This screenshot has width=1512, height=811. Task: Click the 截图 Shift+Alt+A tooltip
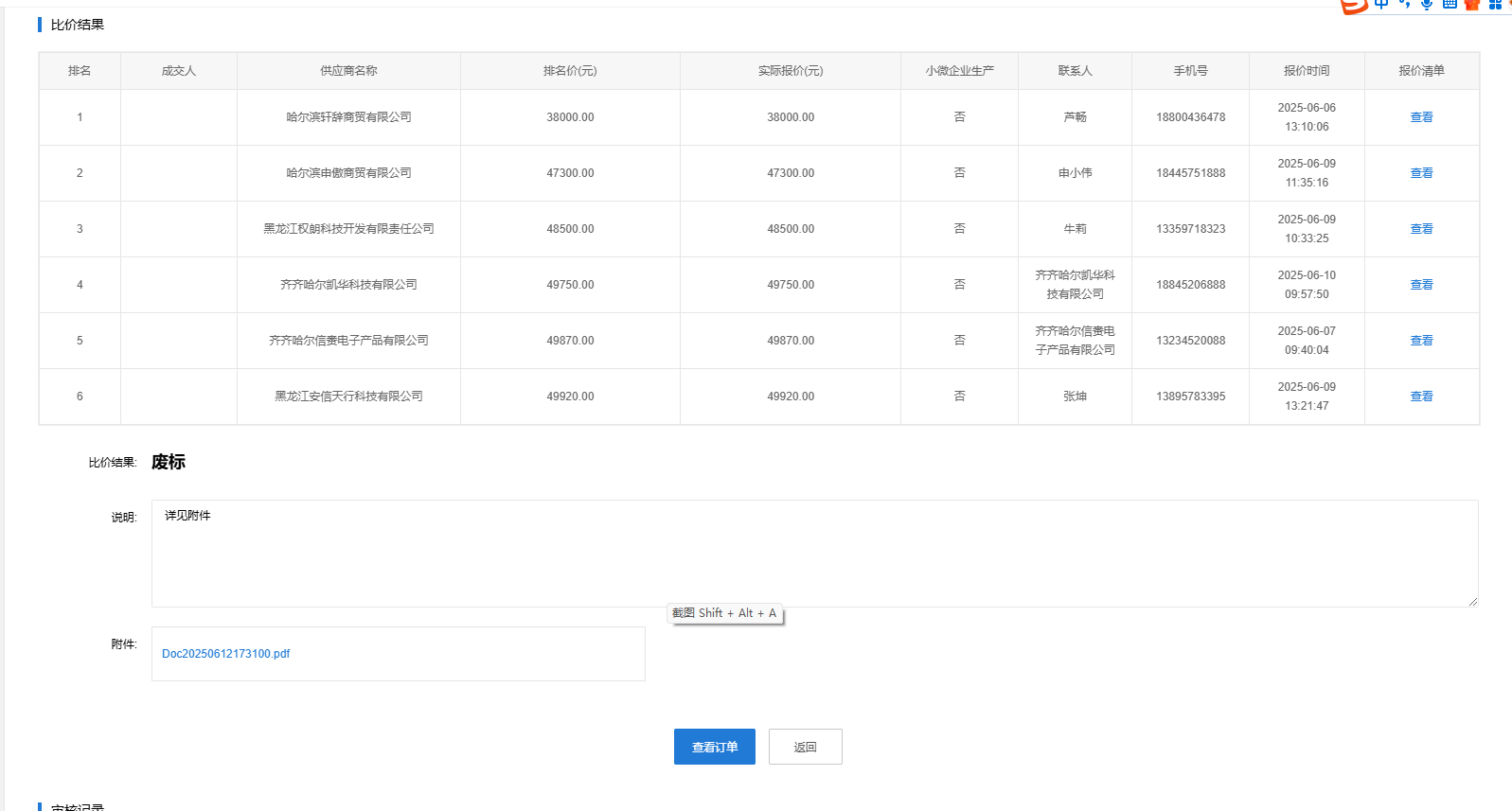725,613
